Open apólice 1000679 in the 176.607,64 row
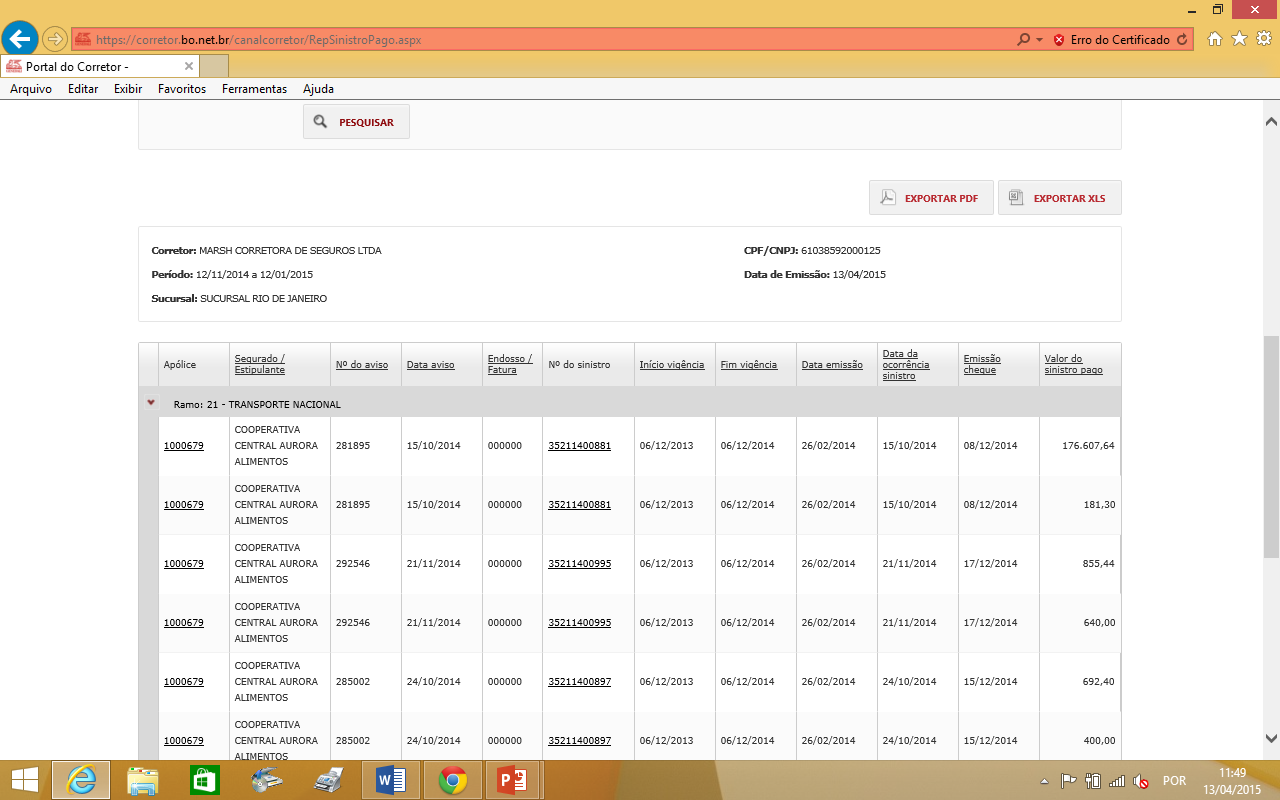 (184, 446)
